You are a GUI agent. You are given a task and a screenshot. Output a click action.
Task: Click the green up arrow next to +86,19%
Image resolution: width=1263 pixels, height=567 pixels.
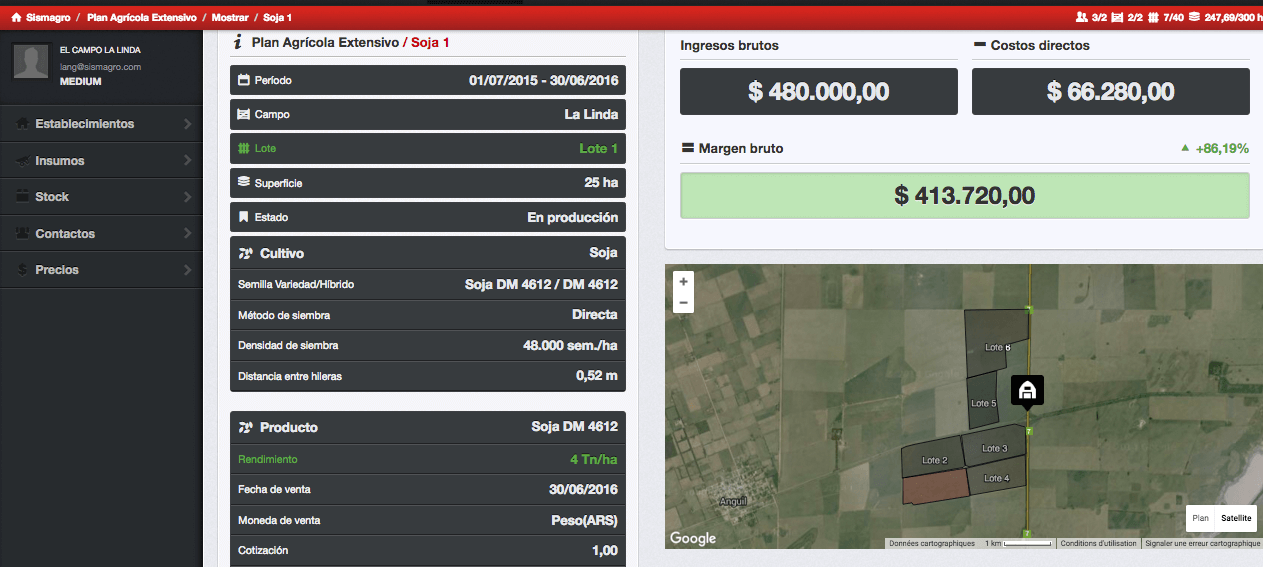point(1185,148)
